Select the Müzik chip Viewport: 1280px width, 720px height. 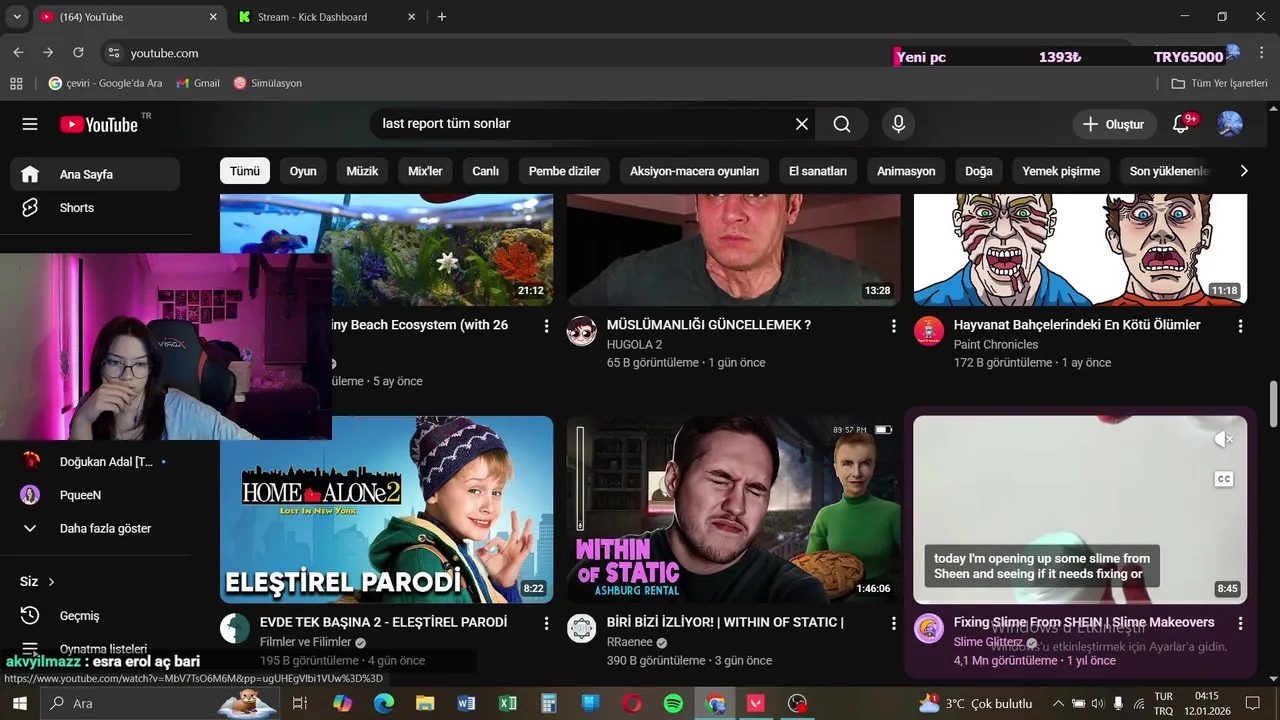tap(362, 171)
